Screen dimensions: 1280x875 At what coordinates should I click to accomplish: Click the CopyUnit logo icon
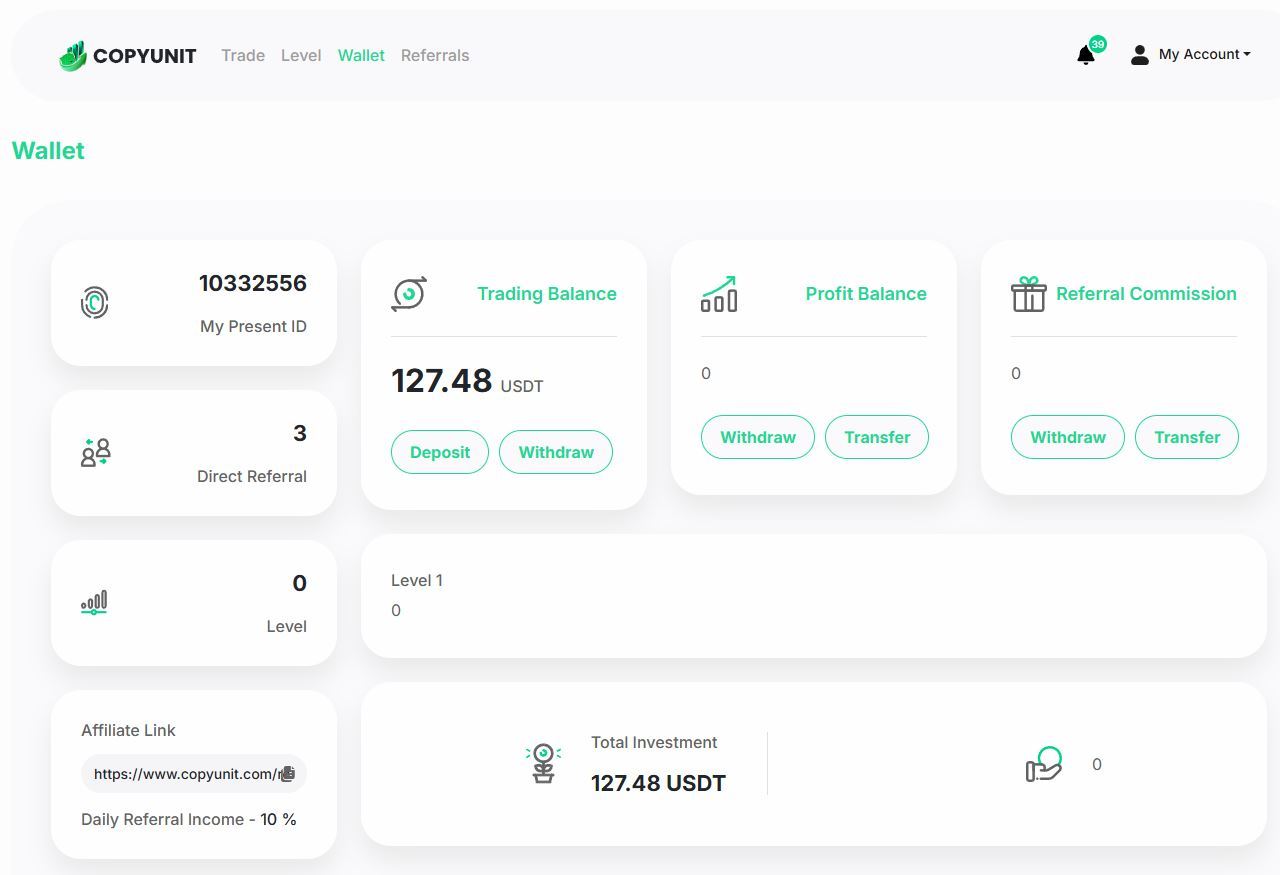tap(73, 56)
